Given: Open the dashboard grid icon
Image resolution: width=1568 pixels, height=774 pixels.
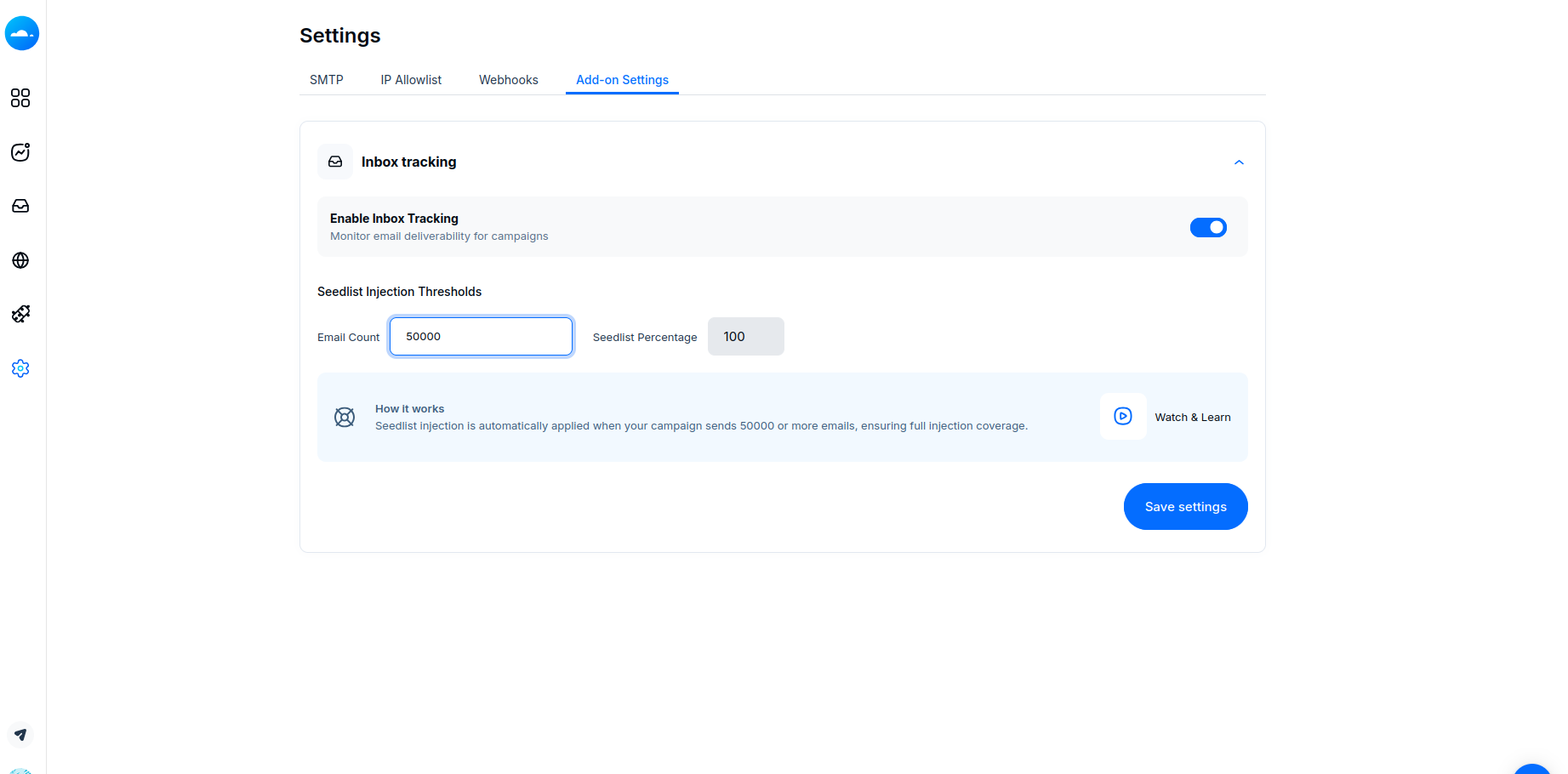Looking at the screenshot, I should [20, 98].
